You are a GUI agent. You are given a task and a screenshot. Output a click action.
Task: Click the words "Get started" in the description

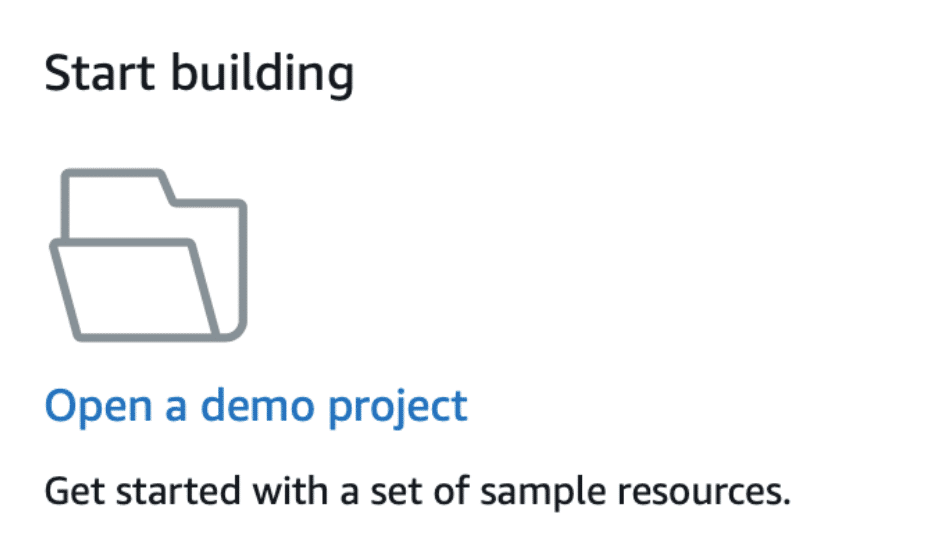coord(142,492)
